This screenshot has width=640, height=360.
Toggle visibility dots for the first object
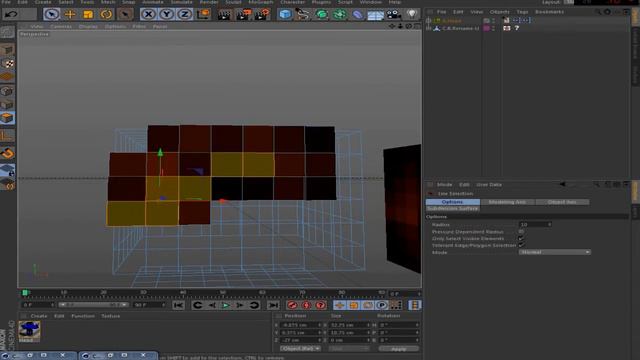[493, 20]
